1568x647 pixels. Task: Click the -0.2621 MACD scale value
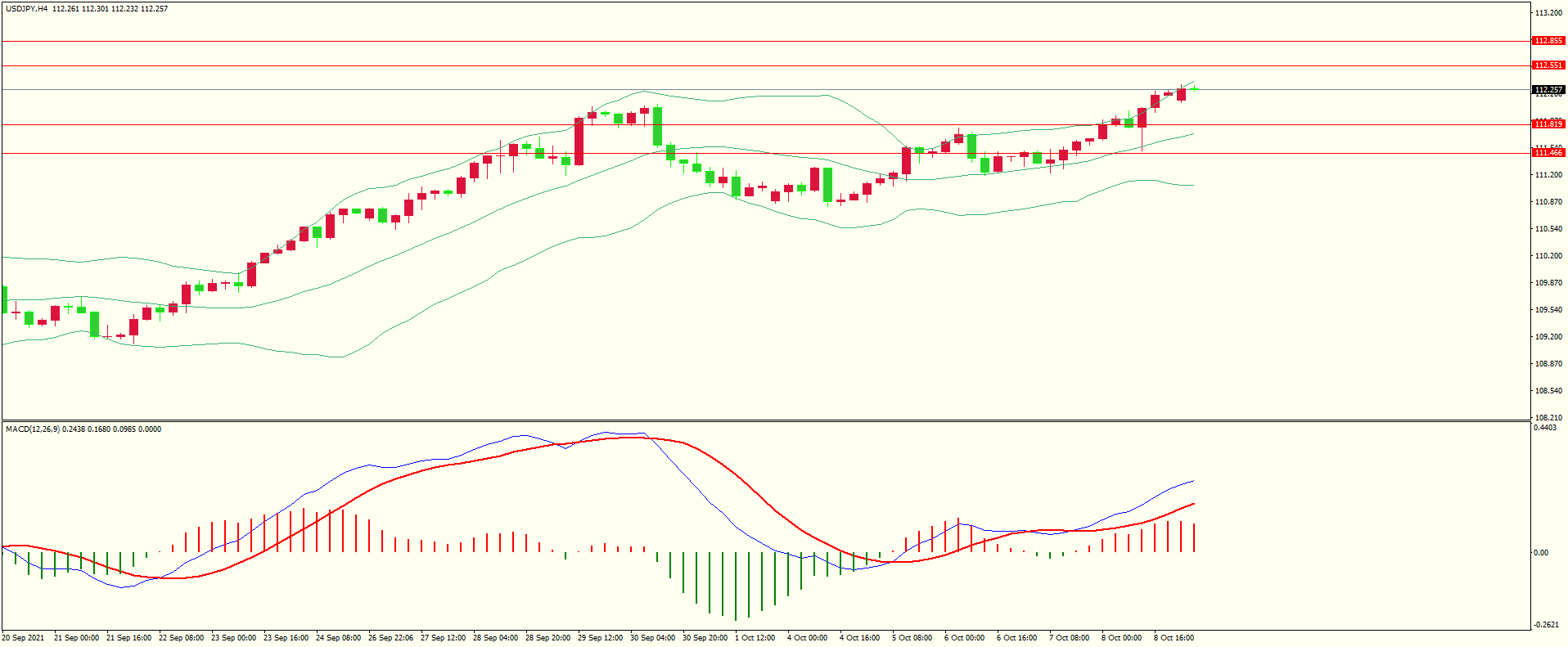1546,625
